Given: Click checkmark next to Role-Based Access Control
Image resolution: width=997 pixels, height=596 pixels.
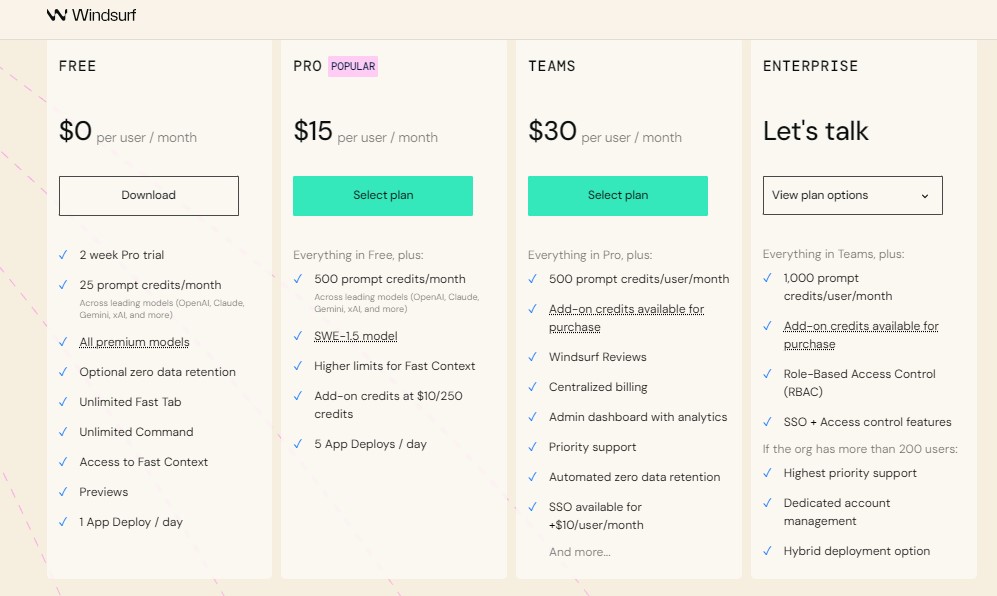Looking at the screenshot, I should [x=768, y=374].
